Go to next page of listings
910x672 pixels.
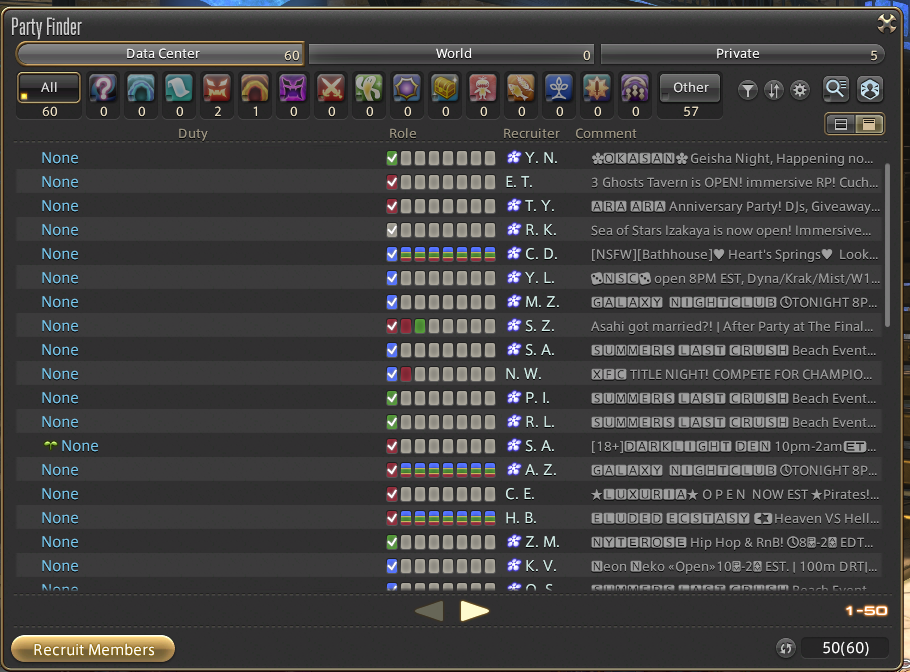click(x=474, y=610)
